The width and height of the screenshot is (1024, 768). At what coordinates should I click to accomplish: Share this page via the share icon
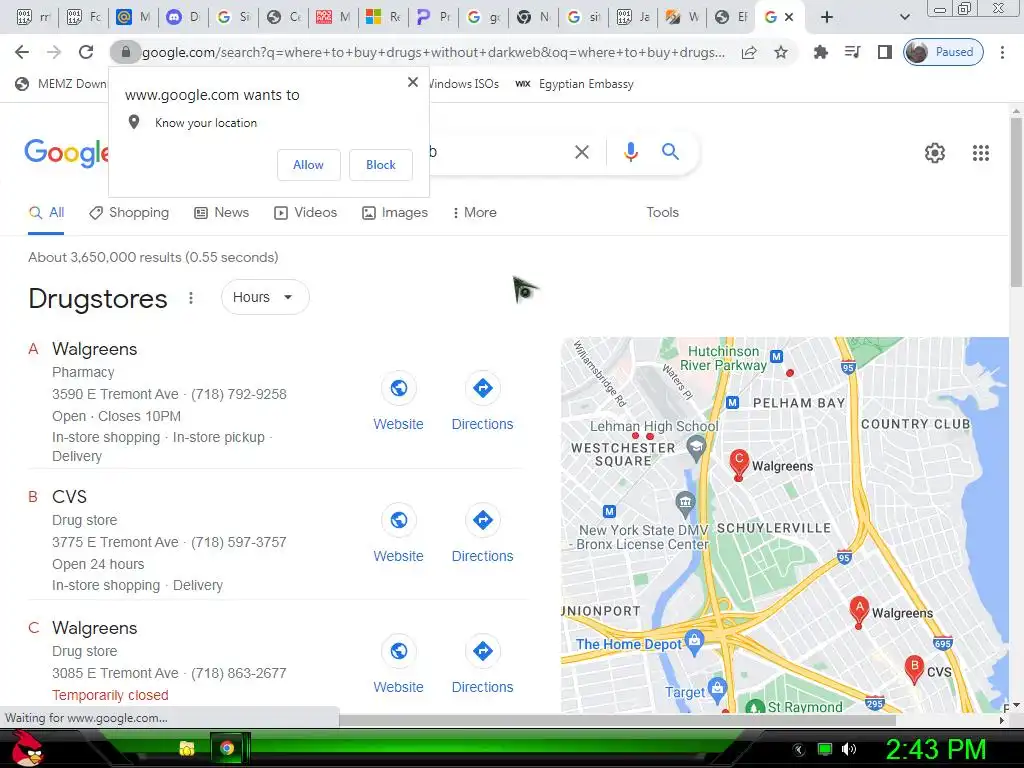point(749,52)
